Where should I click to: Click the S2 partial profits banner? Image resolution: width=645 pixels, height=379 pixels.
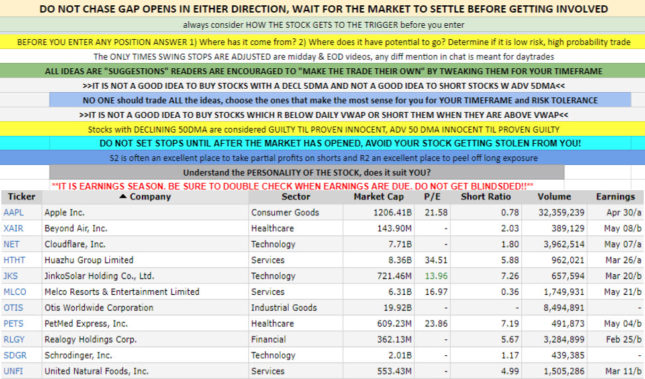tap(322, 158)
